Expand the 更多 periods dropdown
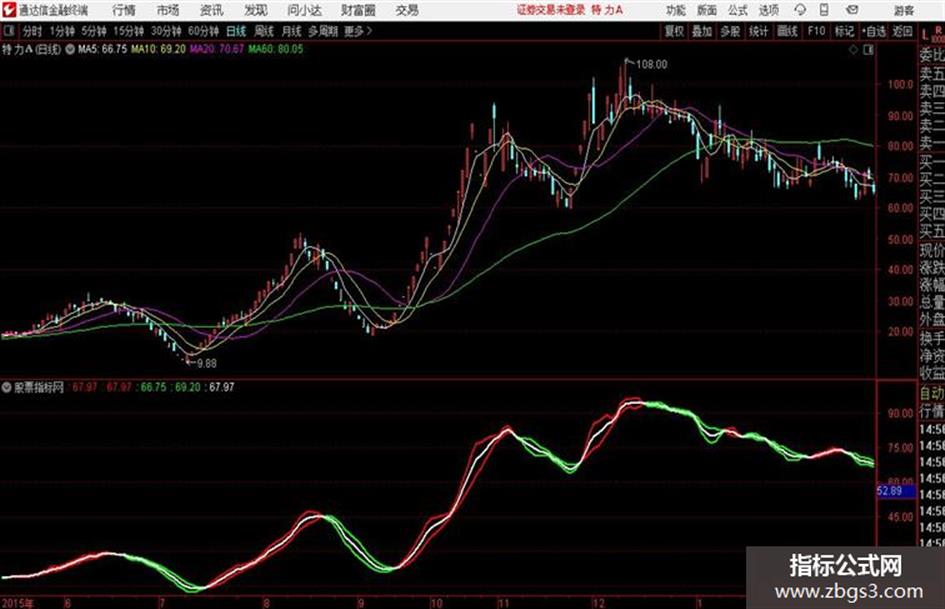 tap(358, 31)
